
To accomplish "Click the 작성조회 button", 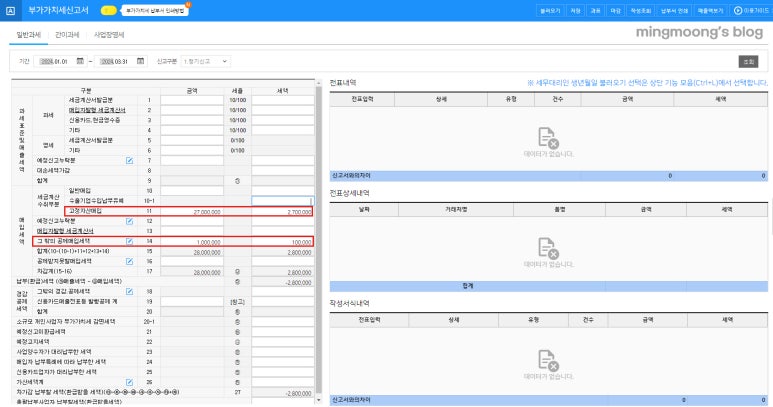I will pyautogui.click(x=640, y=10).
